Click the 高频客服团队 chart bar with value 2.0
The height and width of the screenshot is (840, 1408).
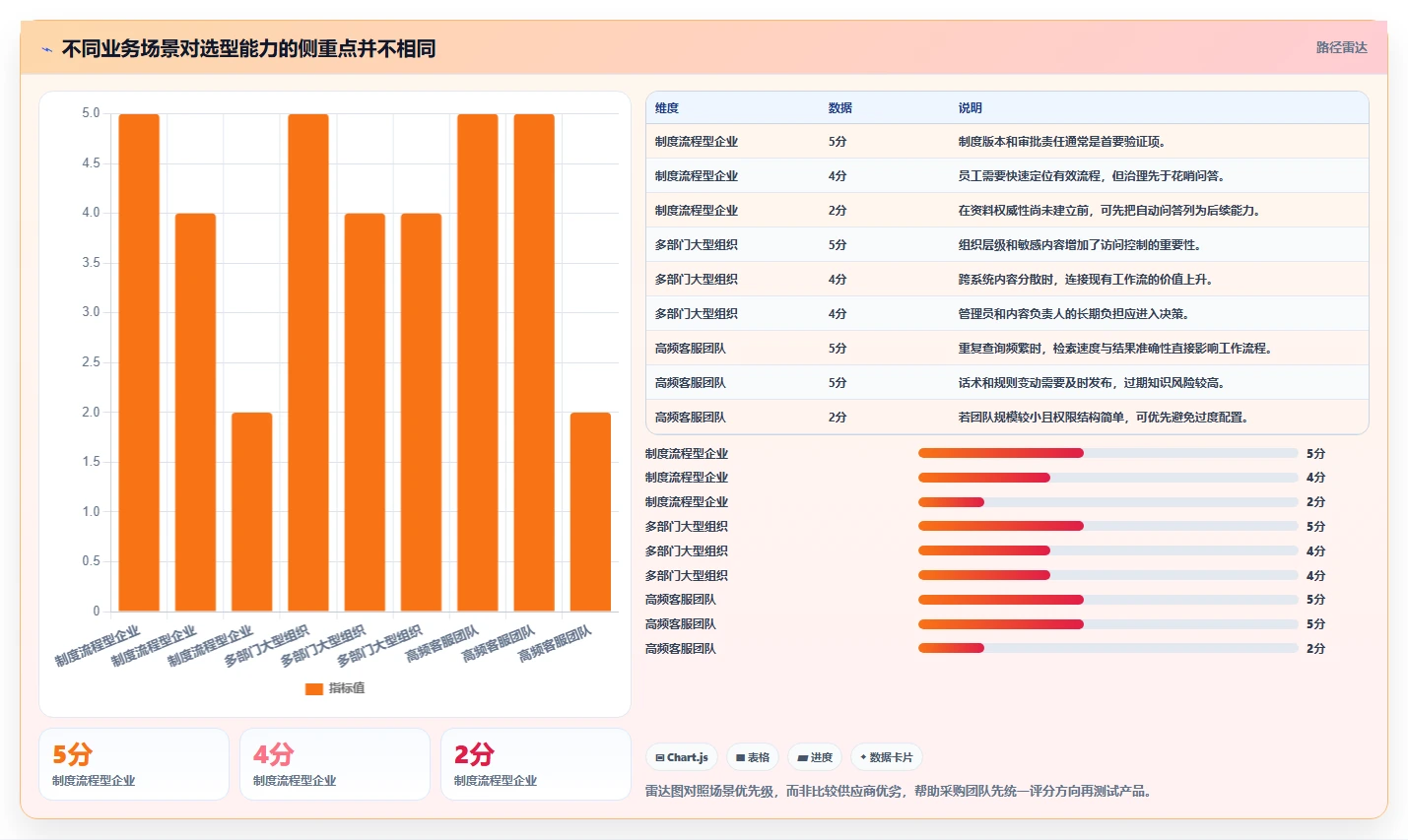tap(590, 512)
